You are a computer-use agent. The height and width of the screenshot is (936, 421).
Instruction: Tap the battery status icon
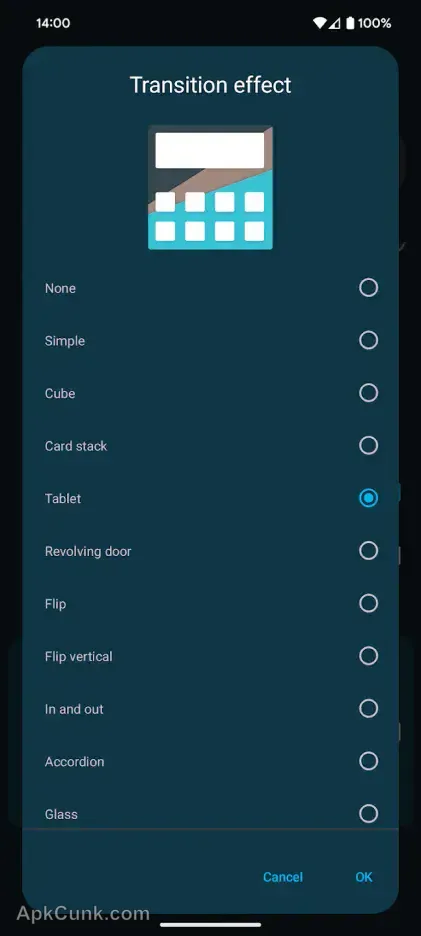point(350,23)
